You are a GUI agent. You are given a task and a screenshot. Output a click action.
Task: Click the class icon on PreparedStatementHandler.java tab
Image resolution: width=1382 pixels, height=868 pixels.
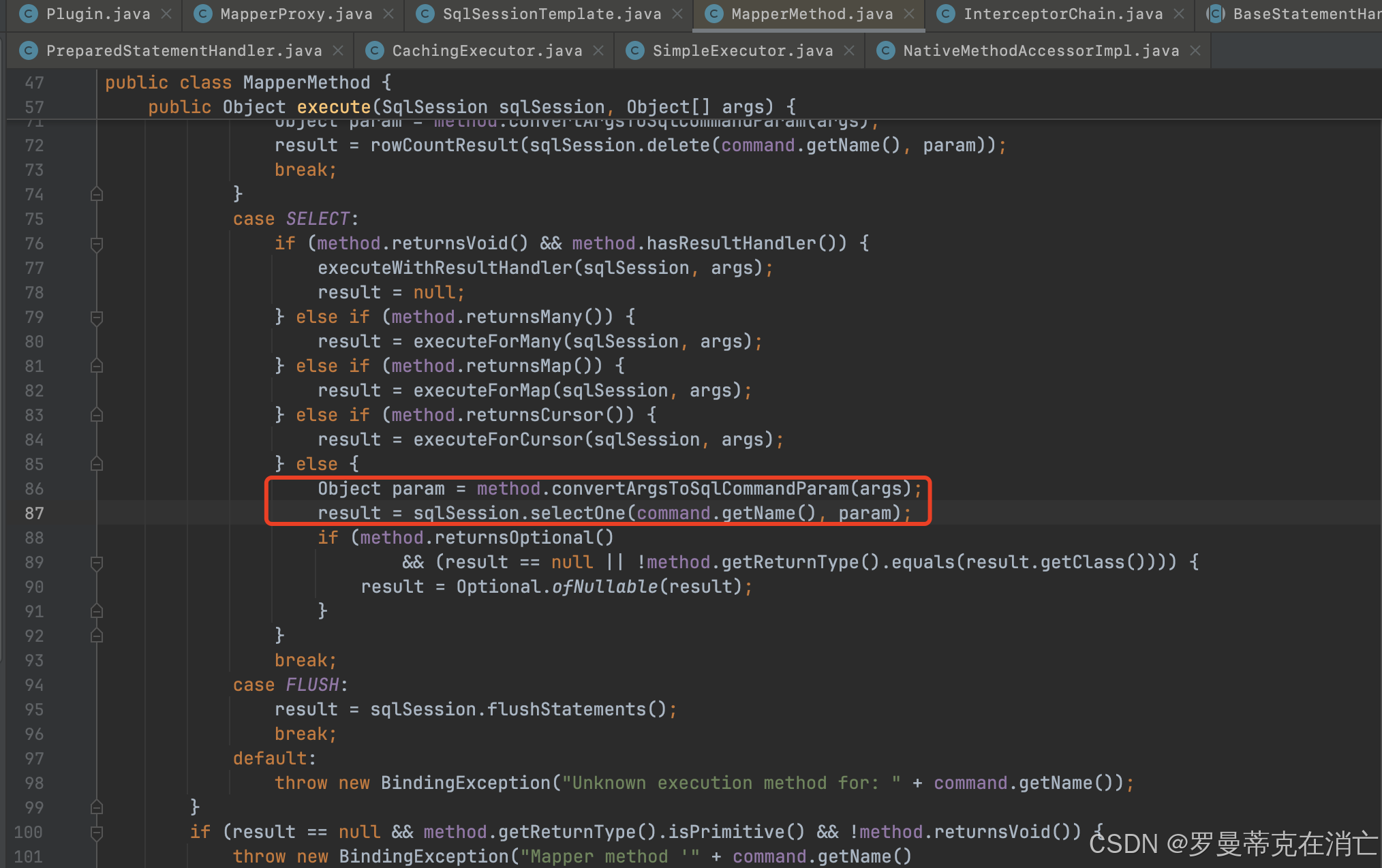pyautogui.click(x=29, y=50)
